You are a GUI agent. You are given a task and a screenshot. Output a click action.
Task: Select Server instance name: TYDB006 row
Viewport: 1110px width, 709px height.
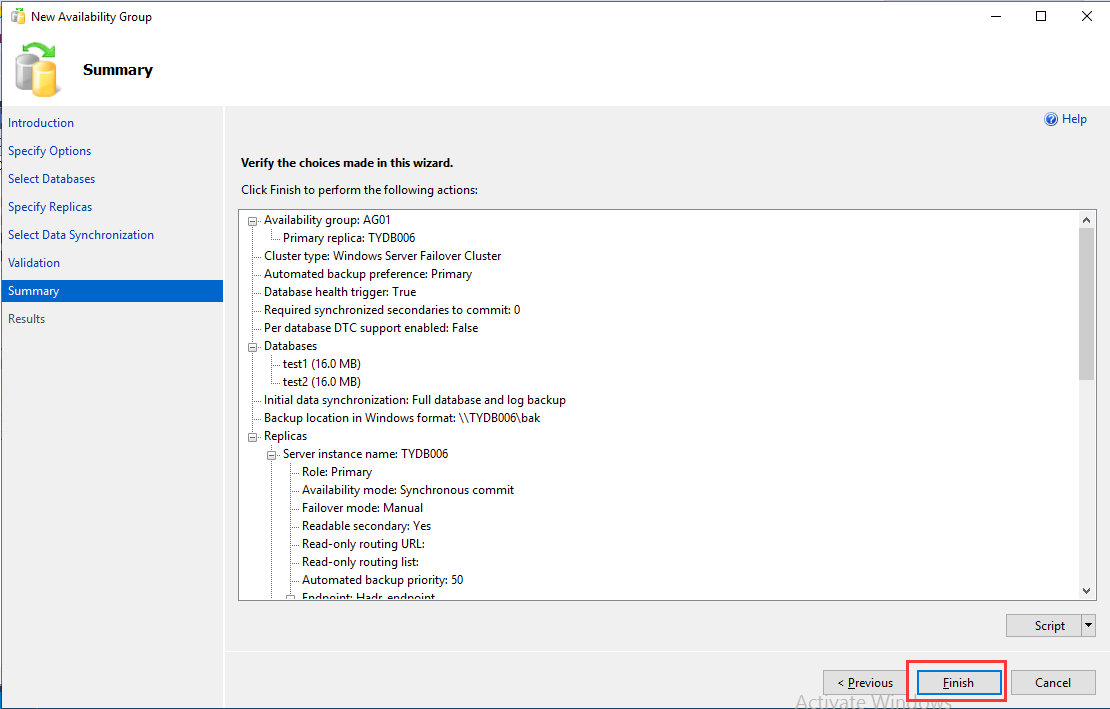pos(365,454)
